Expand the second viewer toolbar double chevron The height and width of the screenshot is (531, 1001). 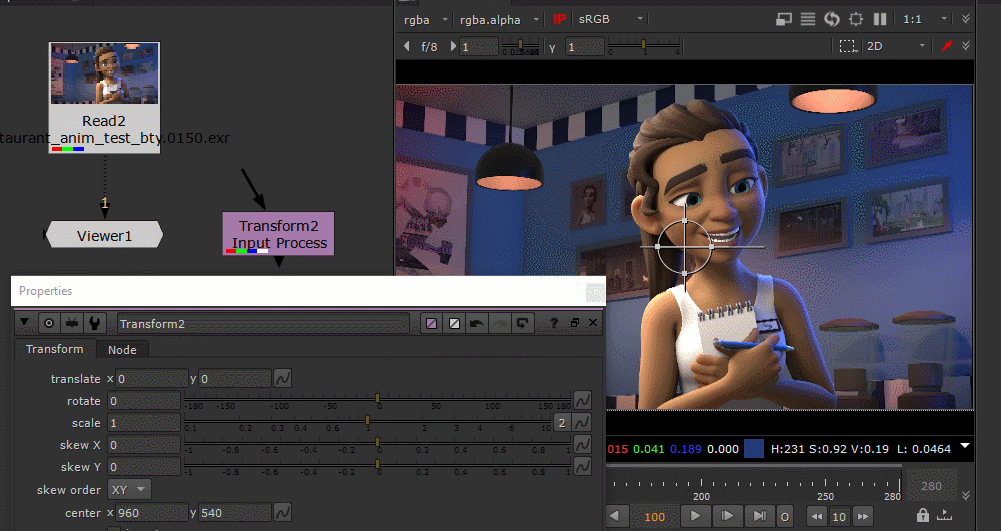(x=965, y=46)
